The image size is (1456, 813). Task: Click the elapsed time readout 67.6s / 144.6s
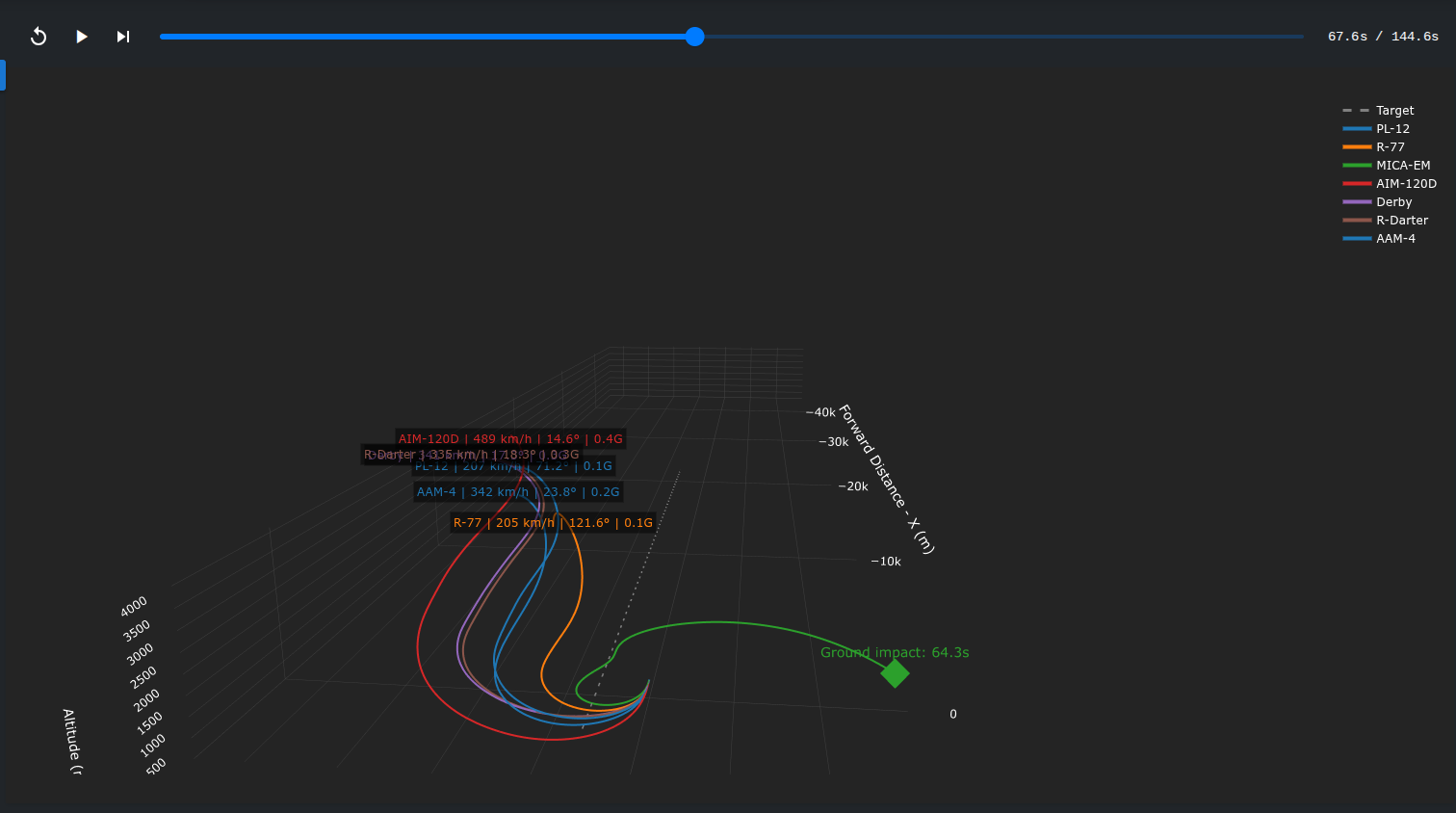pos(1383,37)
